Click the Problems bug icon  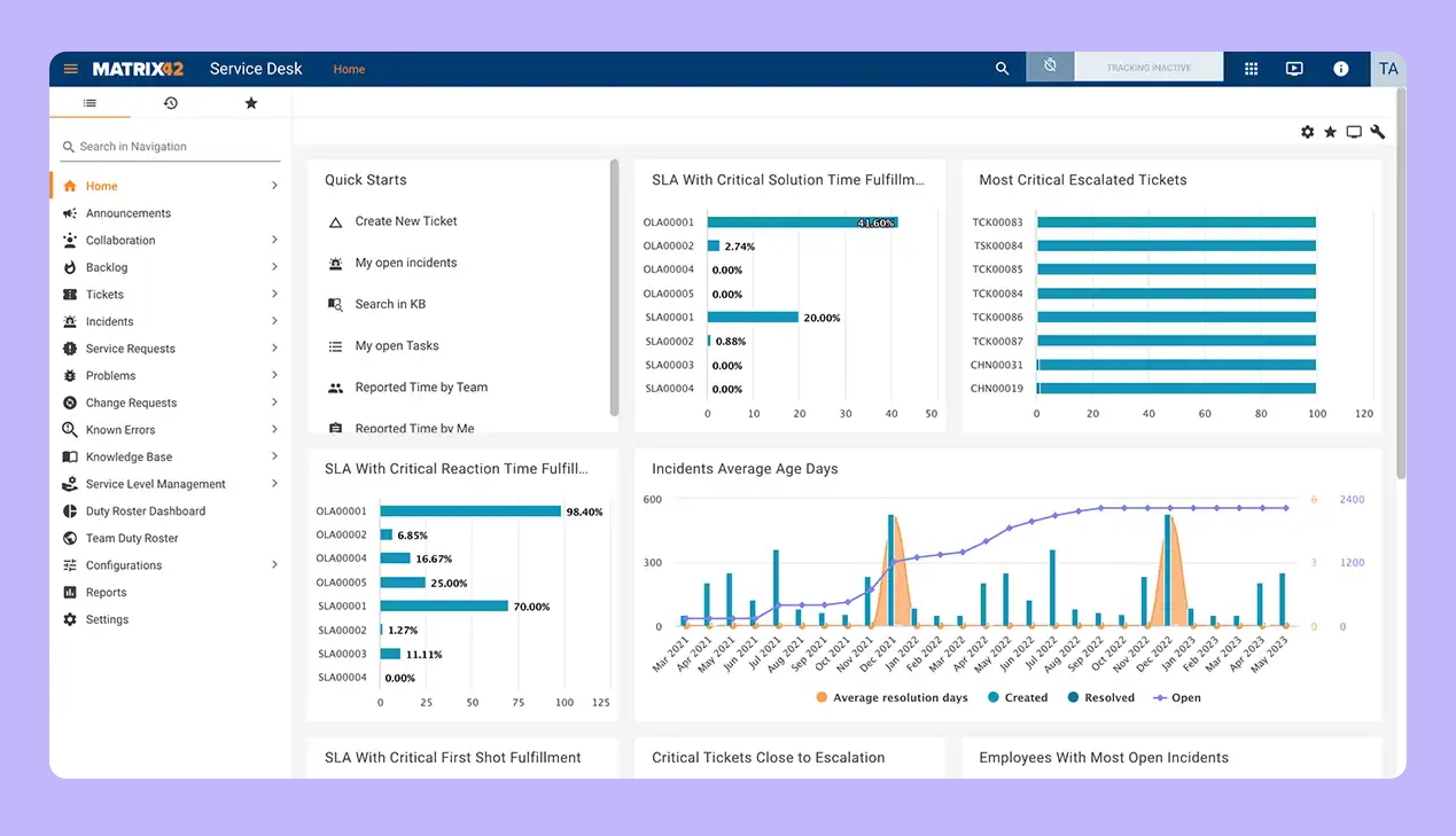(70, 376)
